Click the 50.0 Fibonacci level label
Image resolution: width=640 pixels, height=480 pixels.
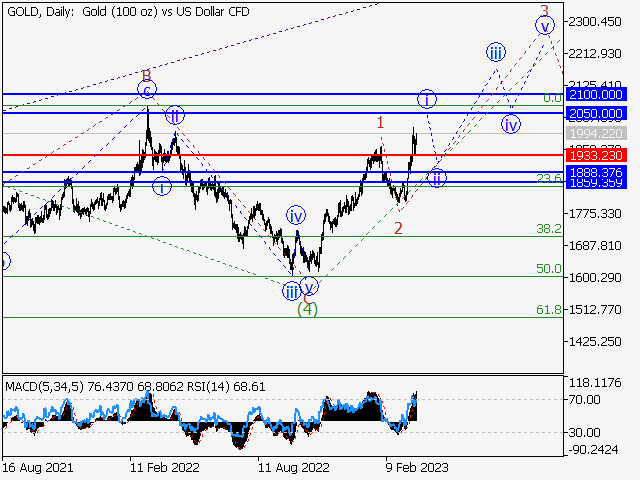548,269
